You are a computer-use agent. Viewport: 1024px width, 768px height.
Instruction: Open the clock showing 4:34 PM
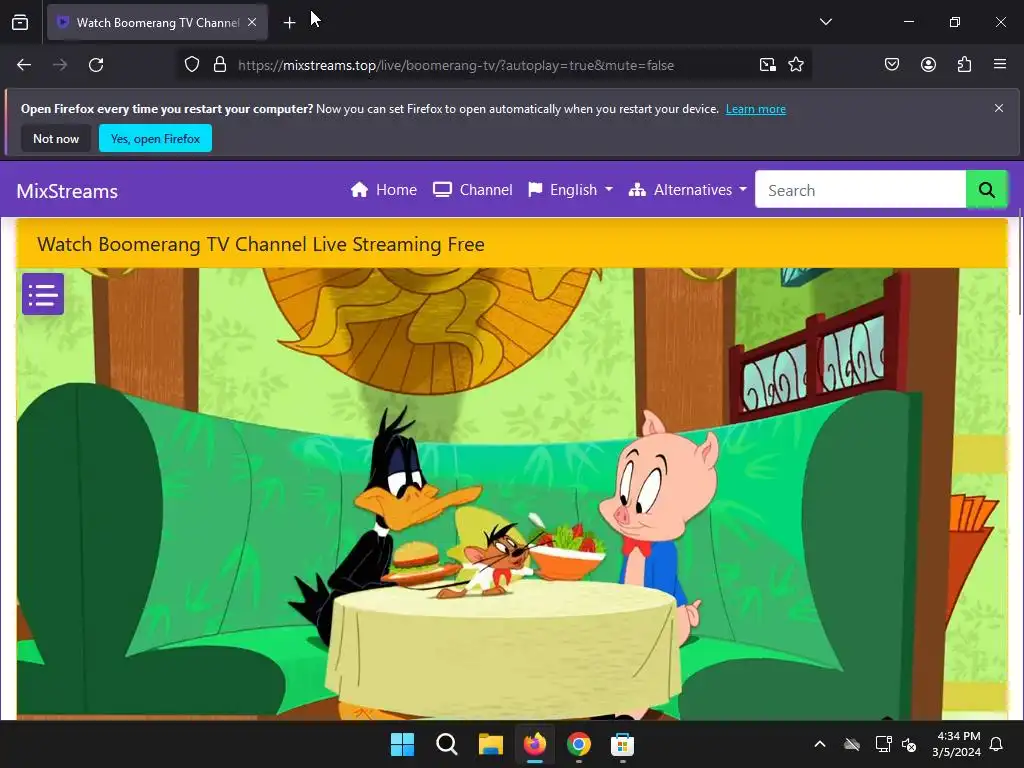pos(956,744)
